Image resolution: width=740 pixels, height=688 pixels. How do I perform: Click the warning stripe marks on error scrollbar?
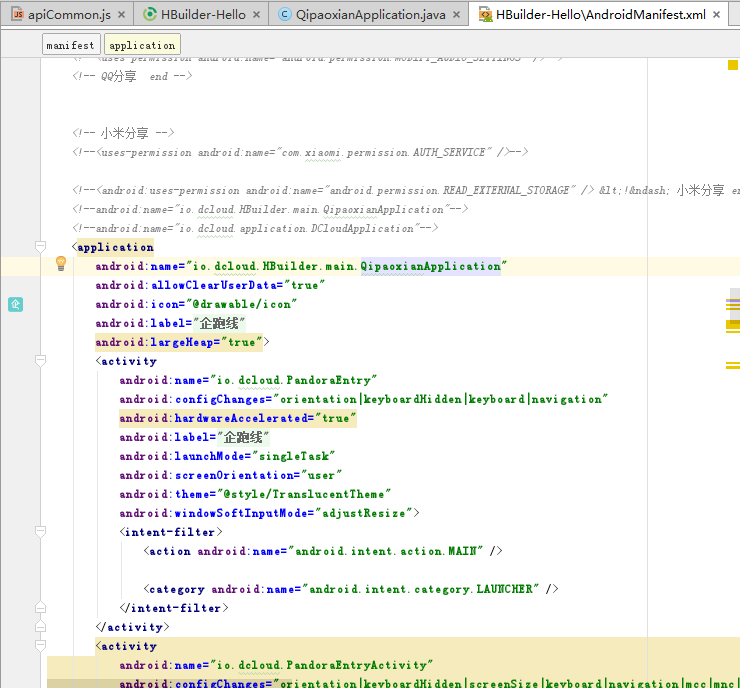[x=732, y=325]
